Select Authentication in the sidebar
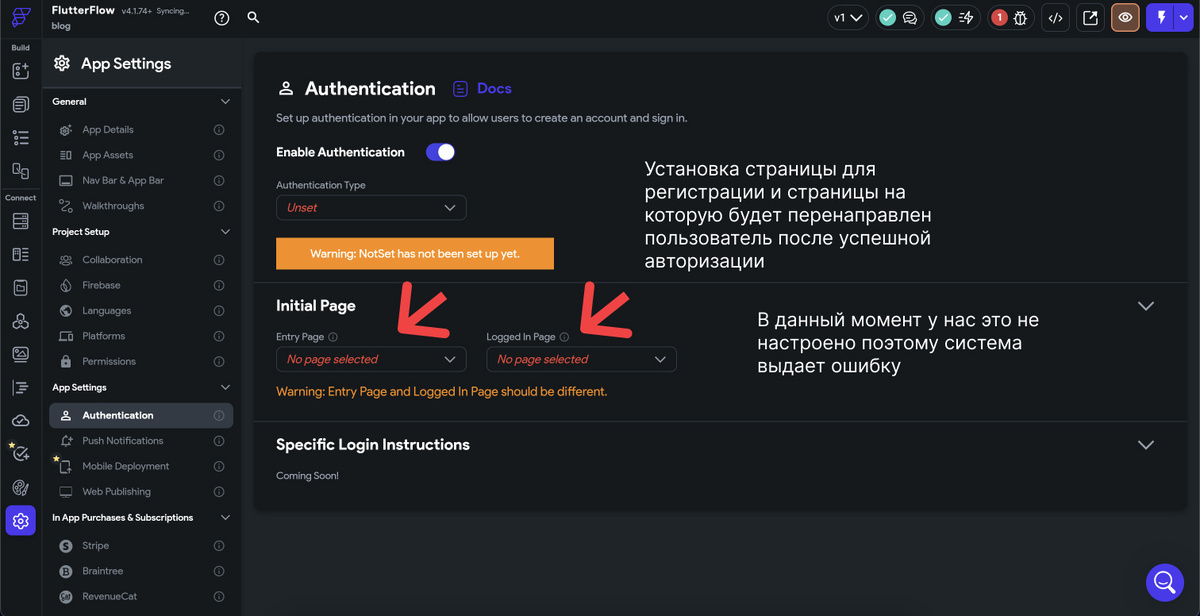 point(141,415)
